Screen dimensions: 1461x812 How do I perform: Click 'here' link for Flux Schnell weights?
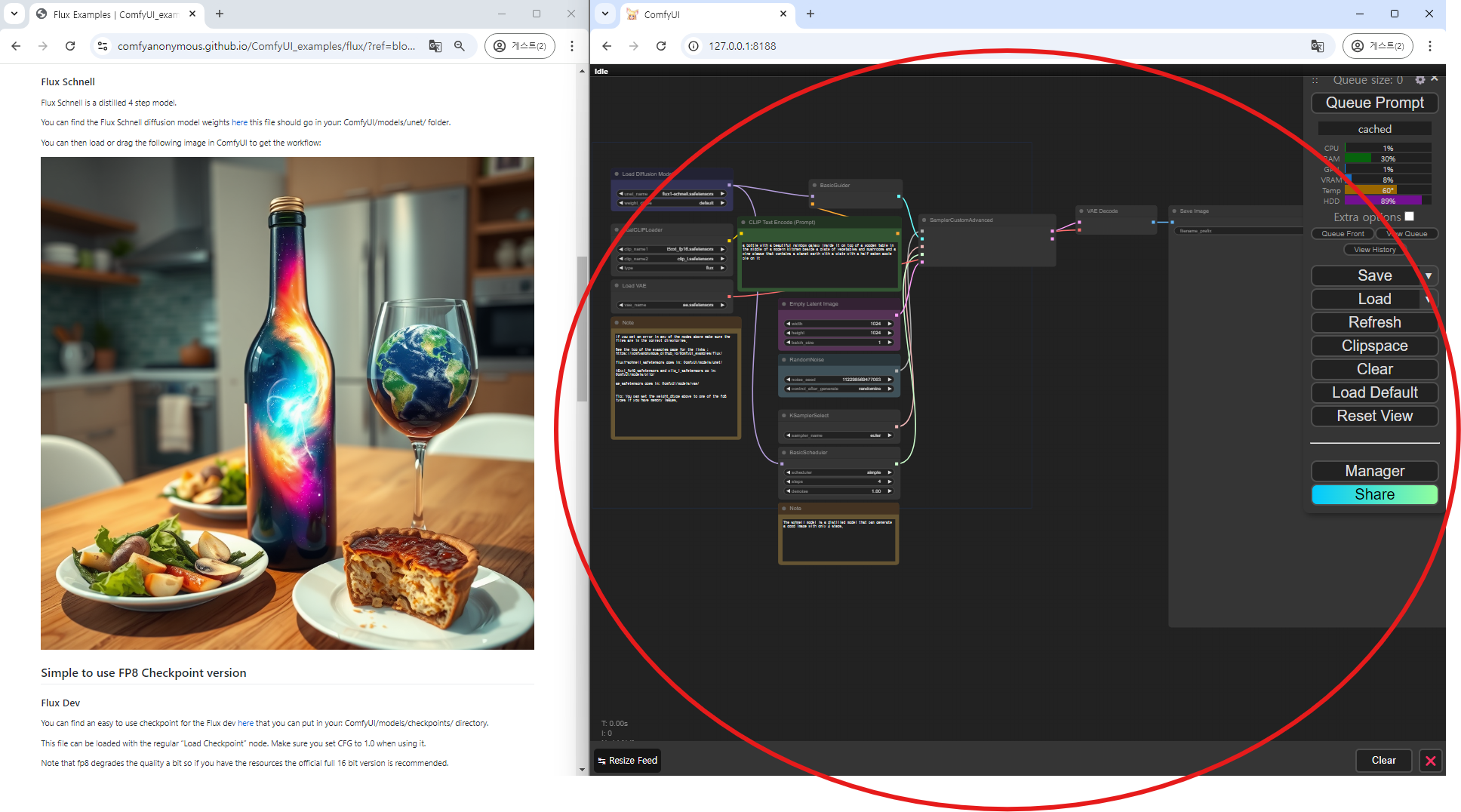(239, 122)
